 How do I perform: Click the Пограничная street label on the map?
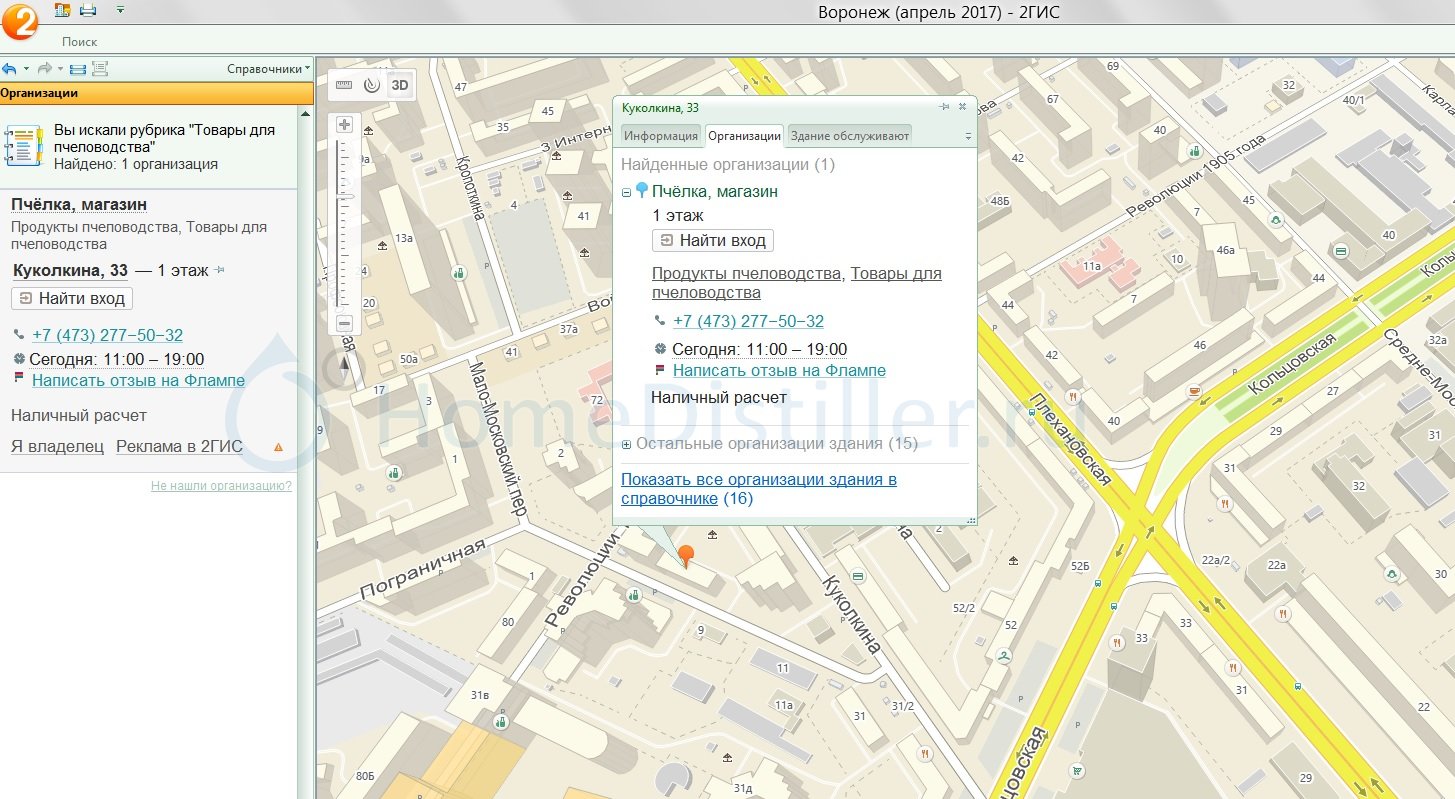[424, 568]
